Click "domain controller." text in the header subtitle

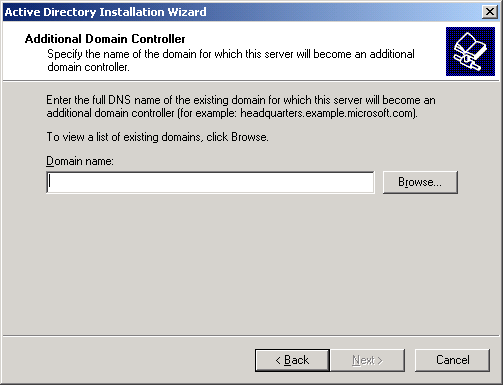(88, 67)
